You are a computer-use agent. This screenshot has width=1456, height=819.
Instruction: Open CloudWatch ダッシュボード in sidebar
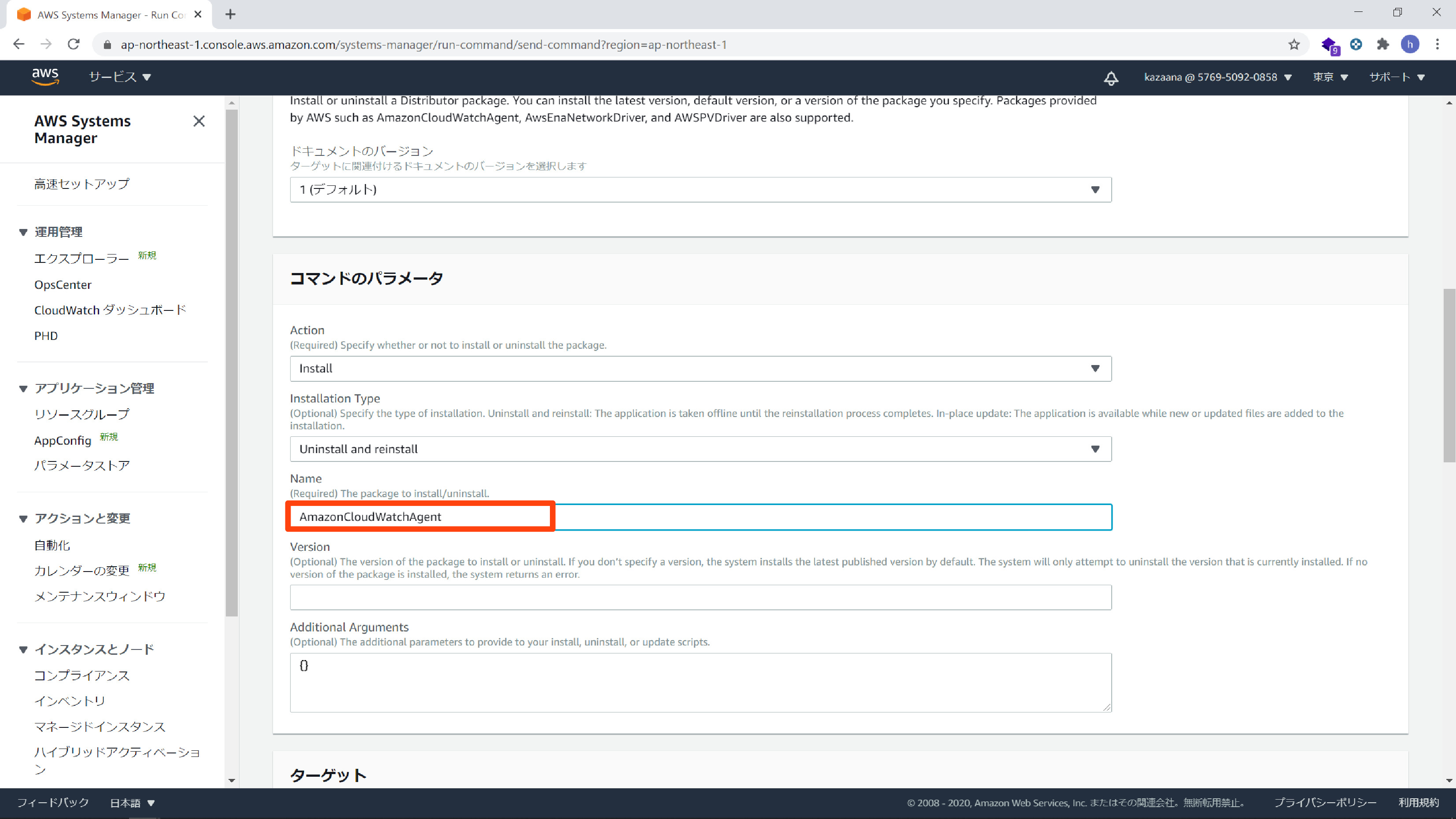[110, 310]
